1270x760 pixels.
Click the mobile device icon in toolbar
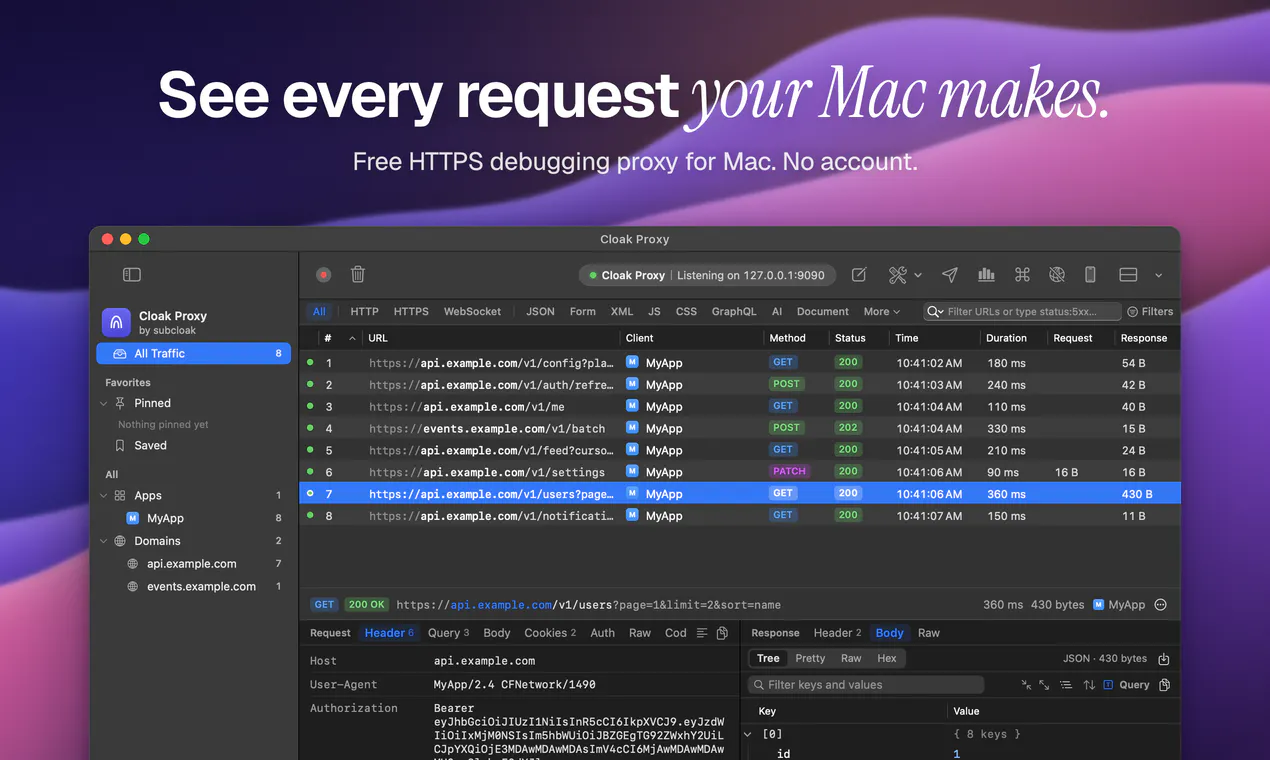click(1091, 275)
